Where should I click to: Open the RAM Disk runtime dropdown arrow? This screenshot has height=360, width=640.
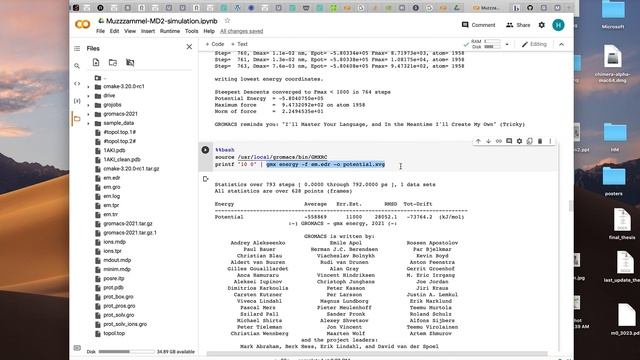click(507, 44)
